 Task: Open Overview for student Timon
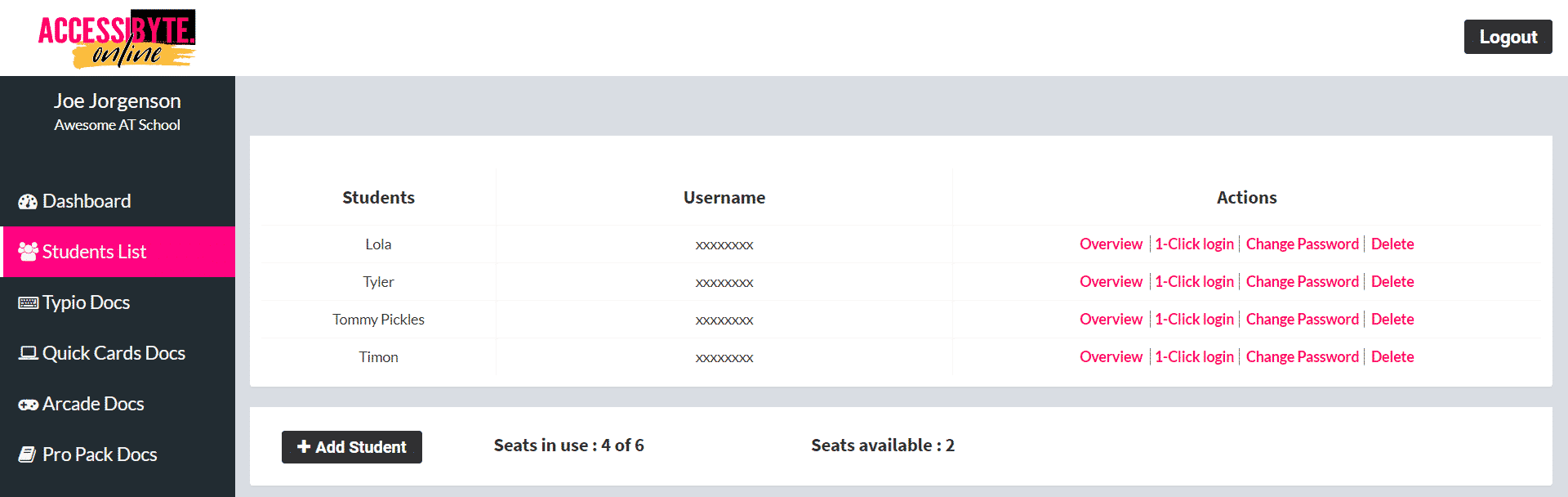[x=1111, y=356]
